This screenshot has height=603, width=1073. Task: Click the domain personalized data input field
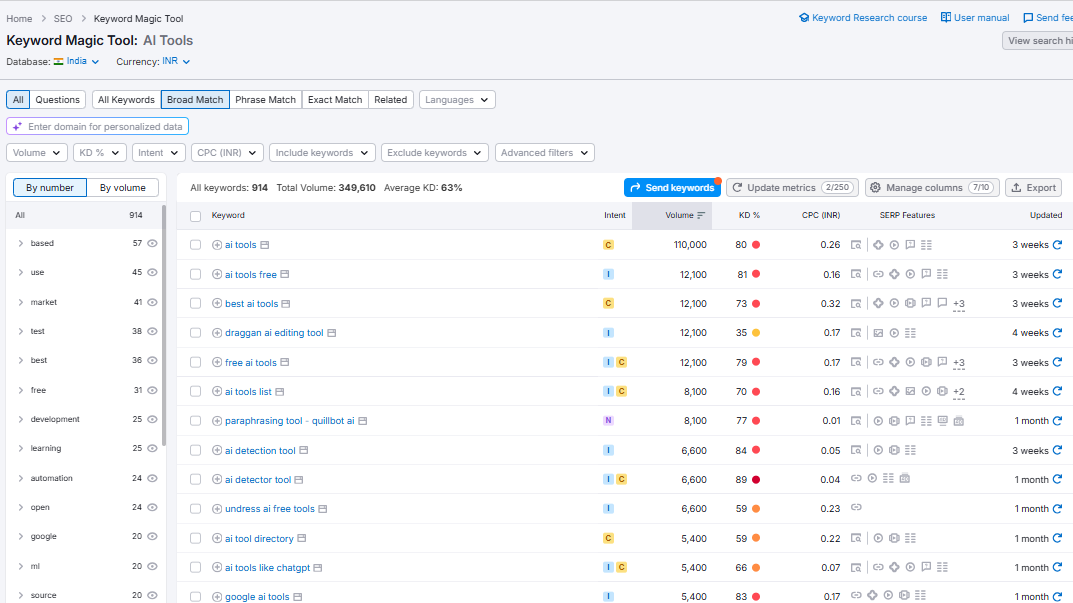pos(97,127)
